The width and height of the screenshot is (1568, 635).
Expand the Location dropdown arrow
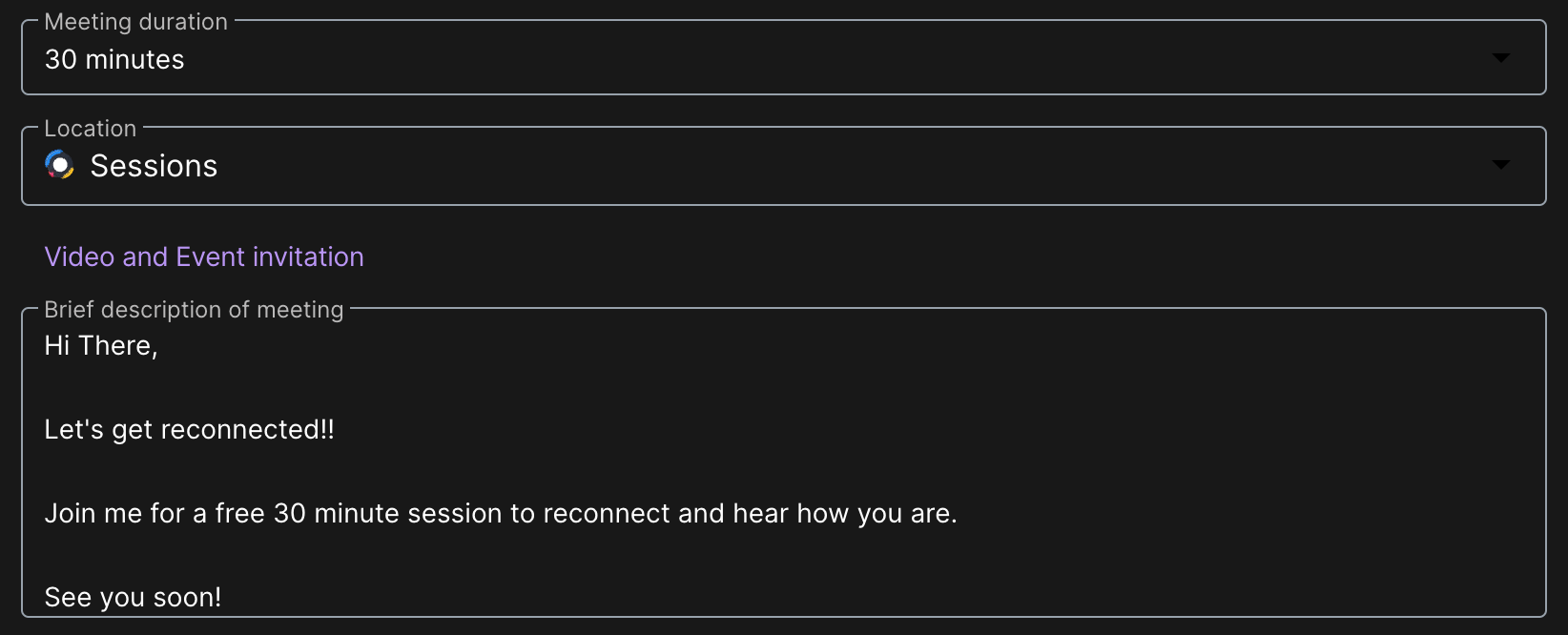[x=1500, y=165]
